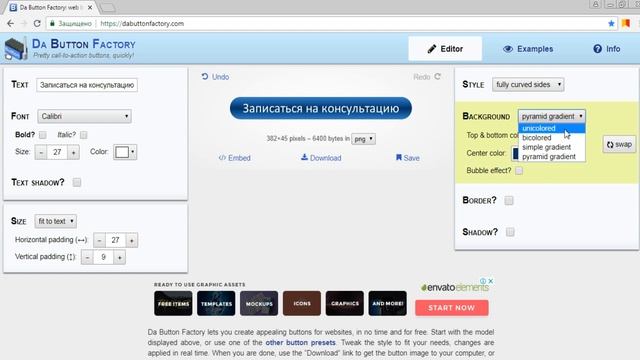Click the Embed link
This screenshot has height=360, width=640.
[235, 158]
